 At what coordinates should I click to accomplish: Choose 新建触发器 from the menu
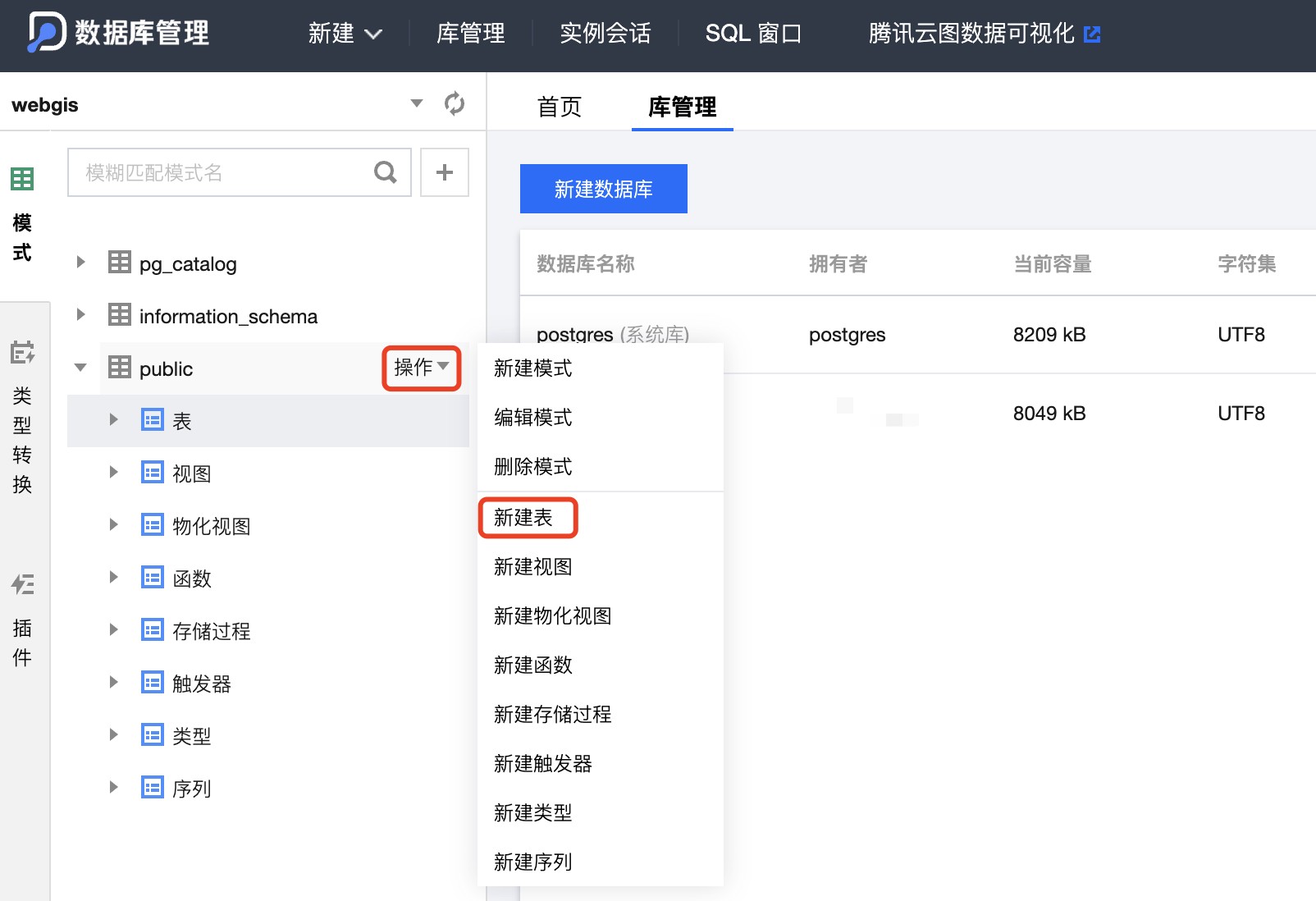(601, 764)
